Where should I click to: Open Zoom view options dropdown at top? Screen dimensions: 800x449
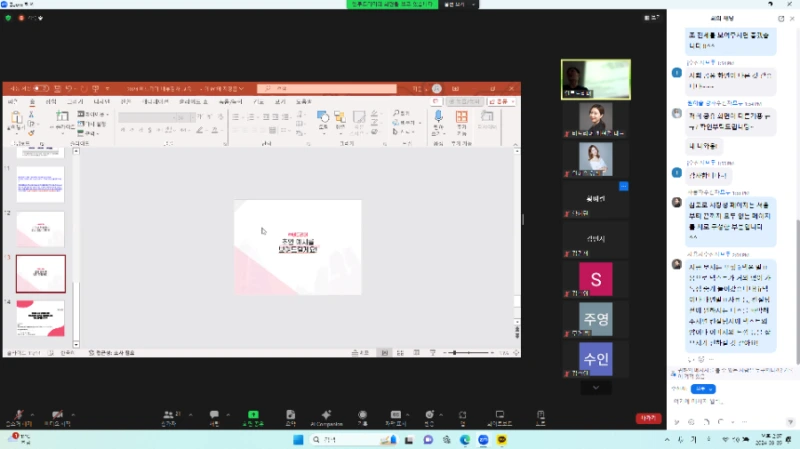[x=459, y=4]
